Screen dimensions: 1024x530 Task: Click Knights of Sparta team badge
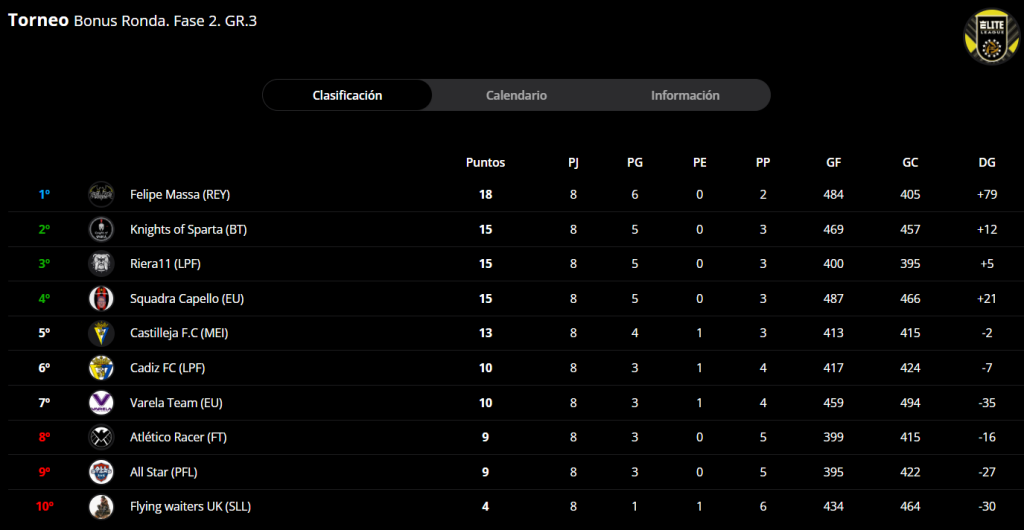pyautogui.click(x=101, y=229)
